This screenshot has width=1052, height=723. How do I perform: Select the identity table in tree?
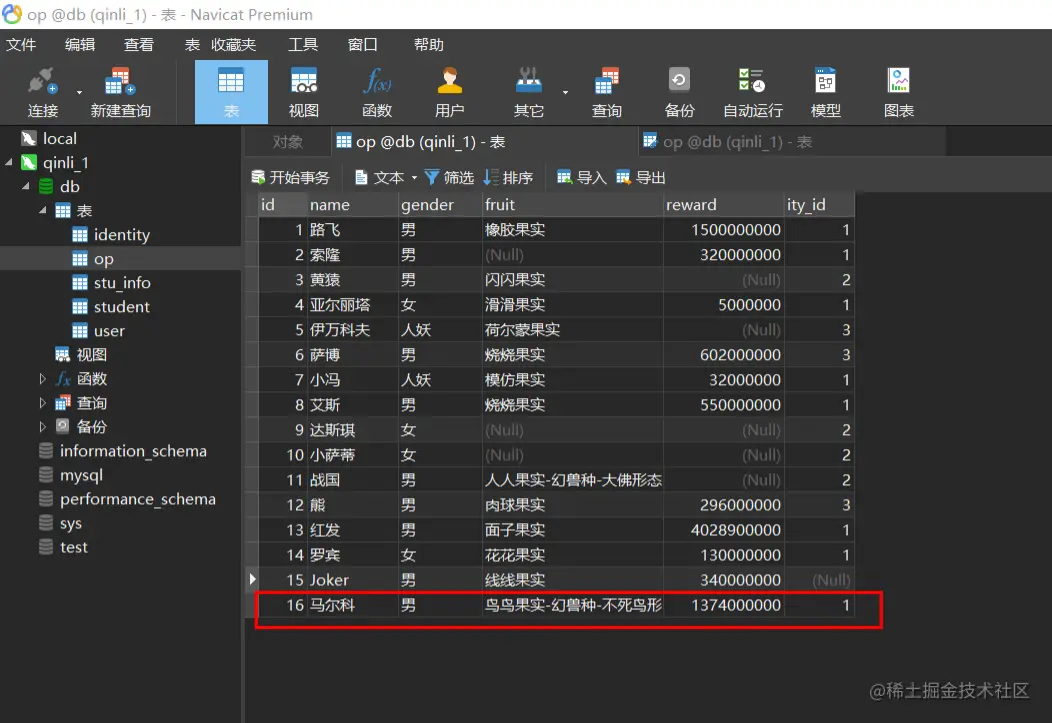click(x=121, y=235)
